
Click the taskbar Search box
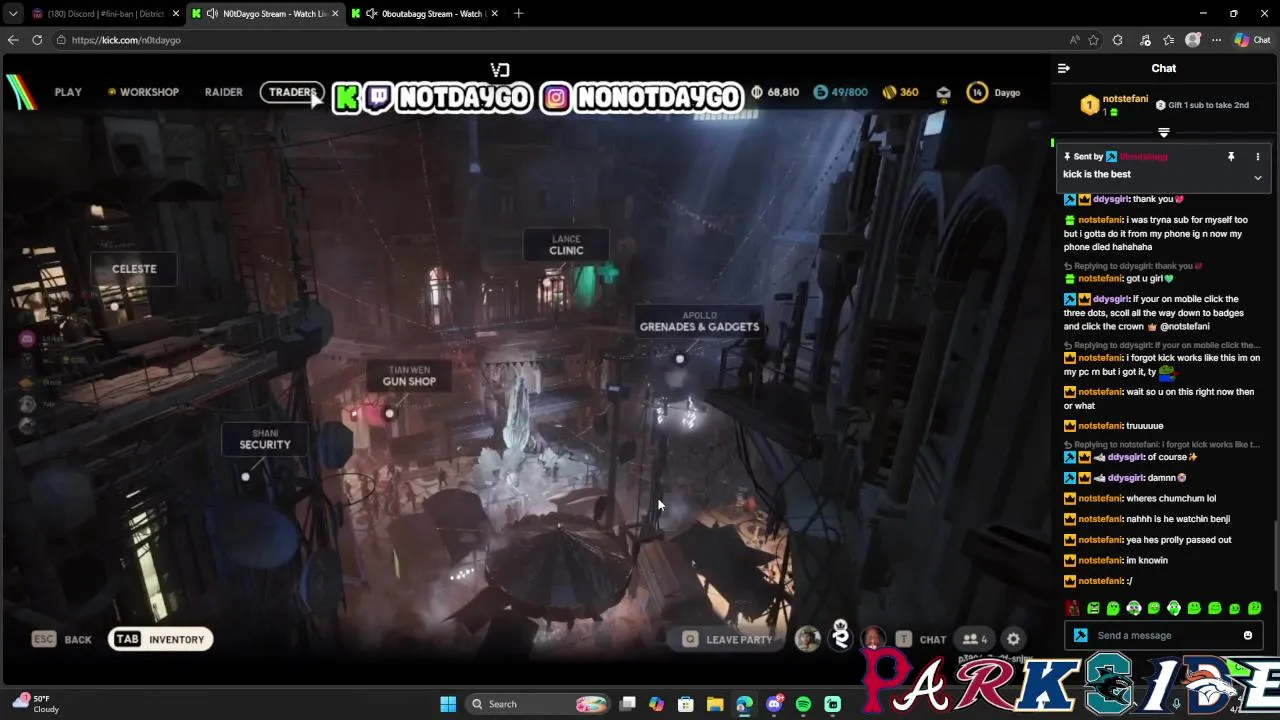tap(538, 704)
